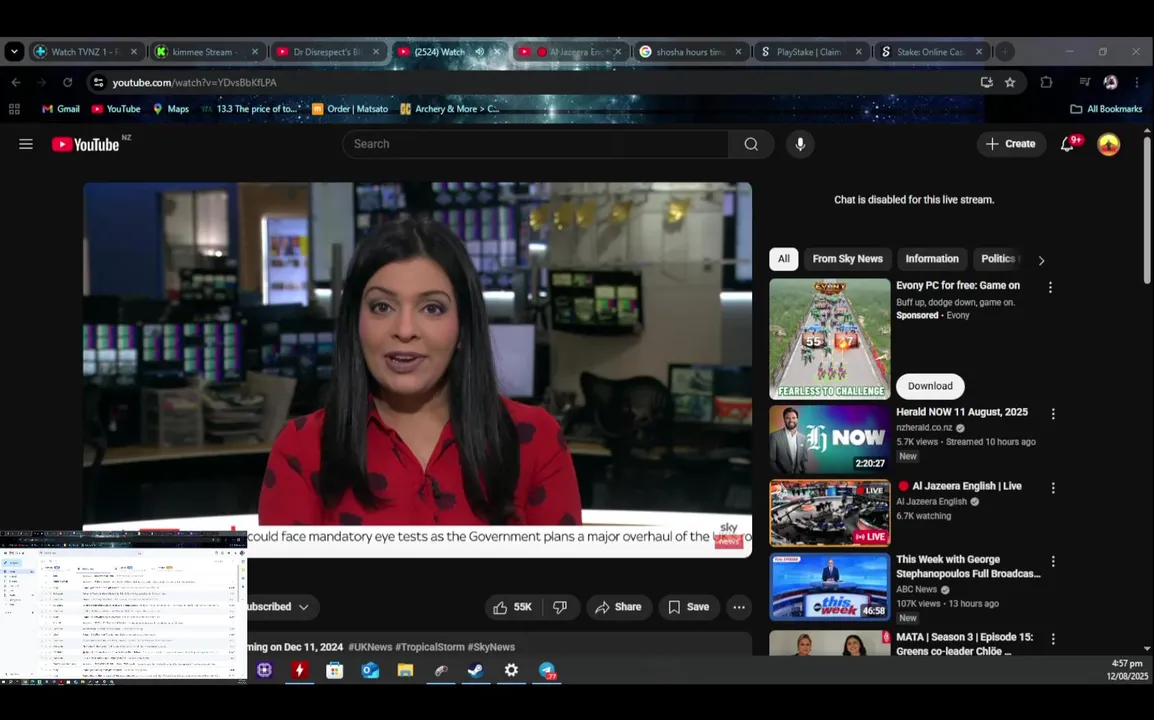Open This Week ABC News thumbnail

click(829, 587)
